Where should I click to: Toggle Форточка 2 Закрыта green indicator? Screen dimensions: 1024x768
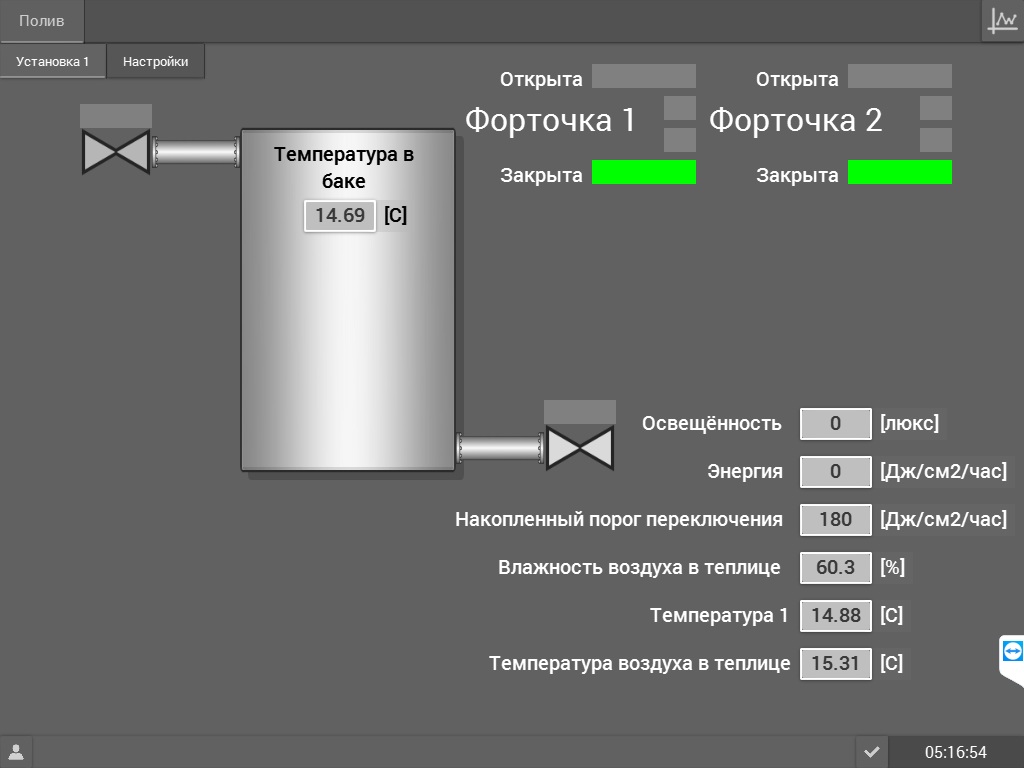click(x=899, y=172)
